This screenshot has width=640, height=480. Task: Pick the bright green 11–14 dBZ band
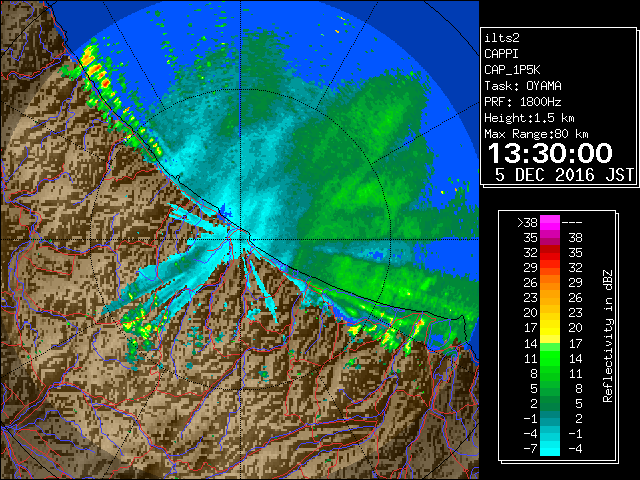click(x=550, y=358)
